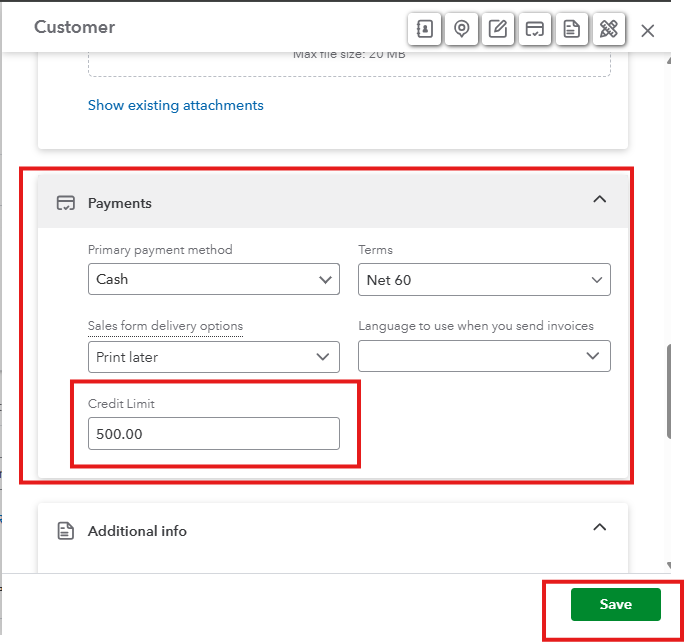This screenshot has height=642, width=685.
Task: Click the payments card icon in header
Action: 534,29
